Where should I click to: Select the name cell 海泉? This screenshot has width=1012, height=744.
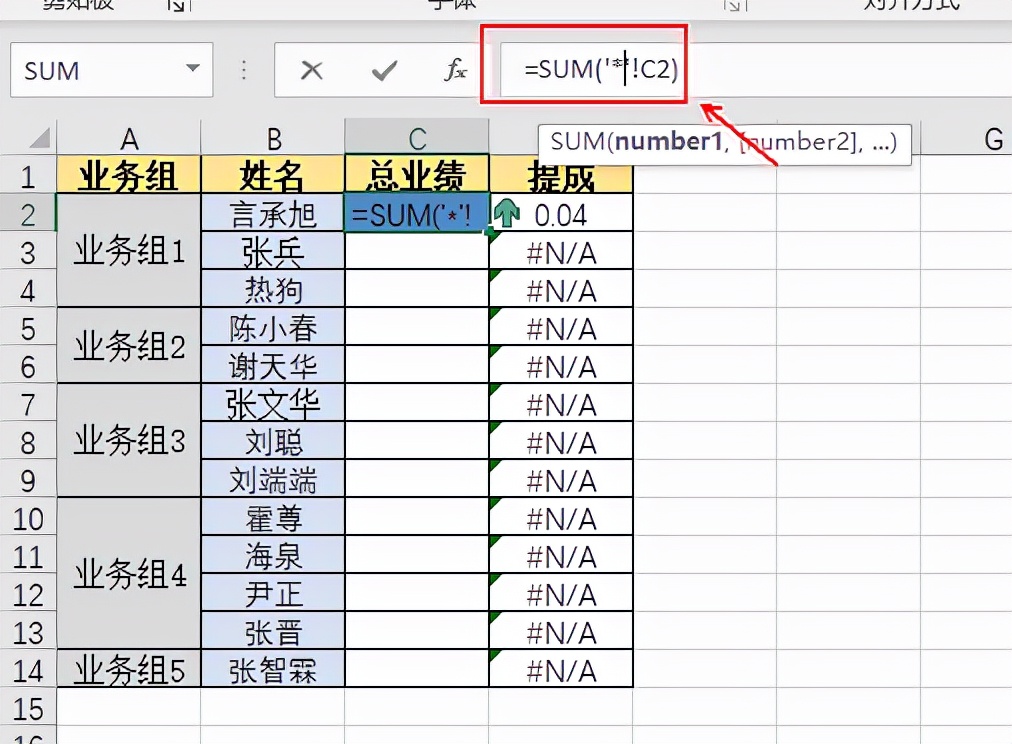tap(273, 556)
